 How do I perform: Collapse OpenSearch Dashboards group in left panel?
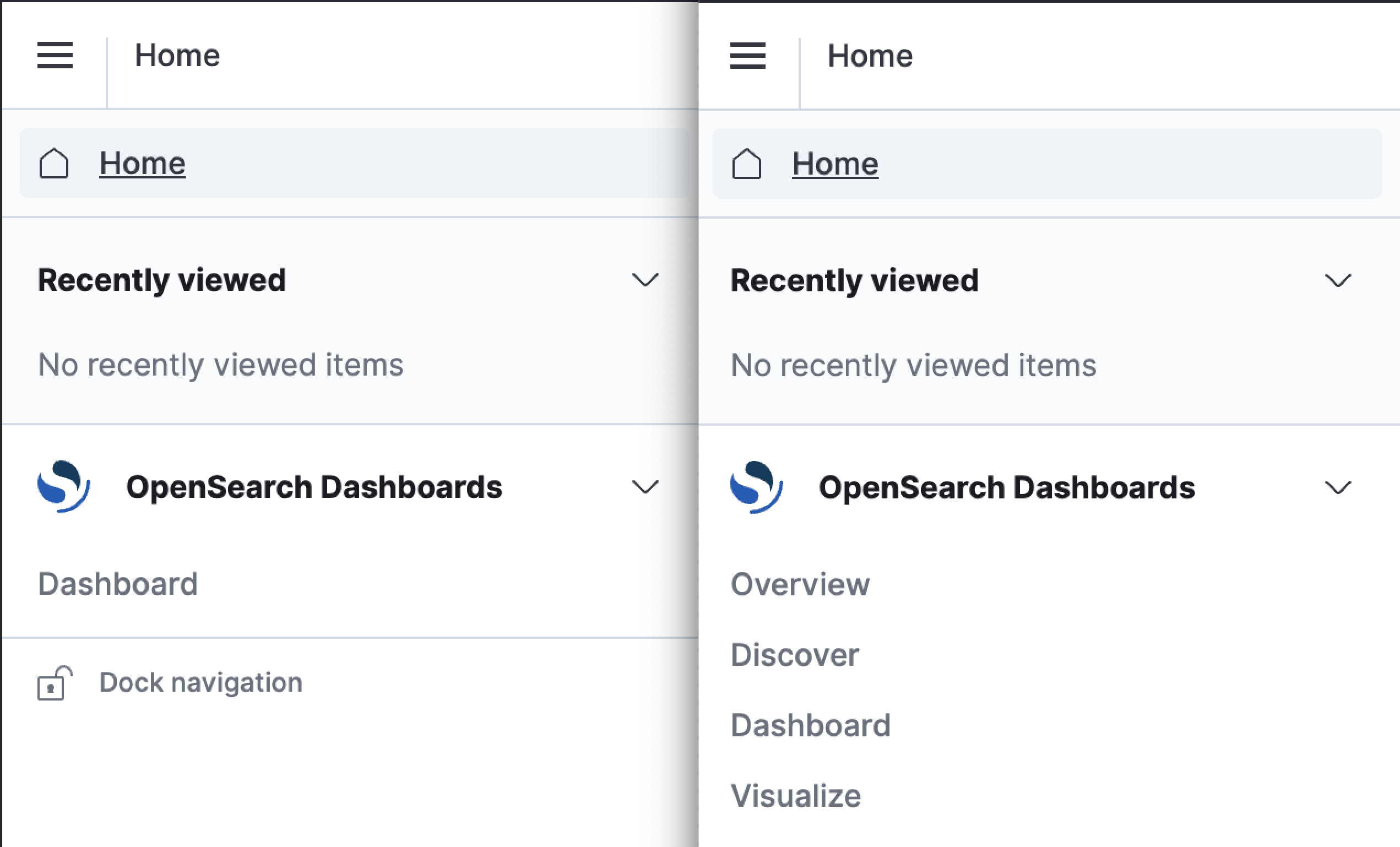[x=645, y=487]
